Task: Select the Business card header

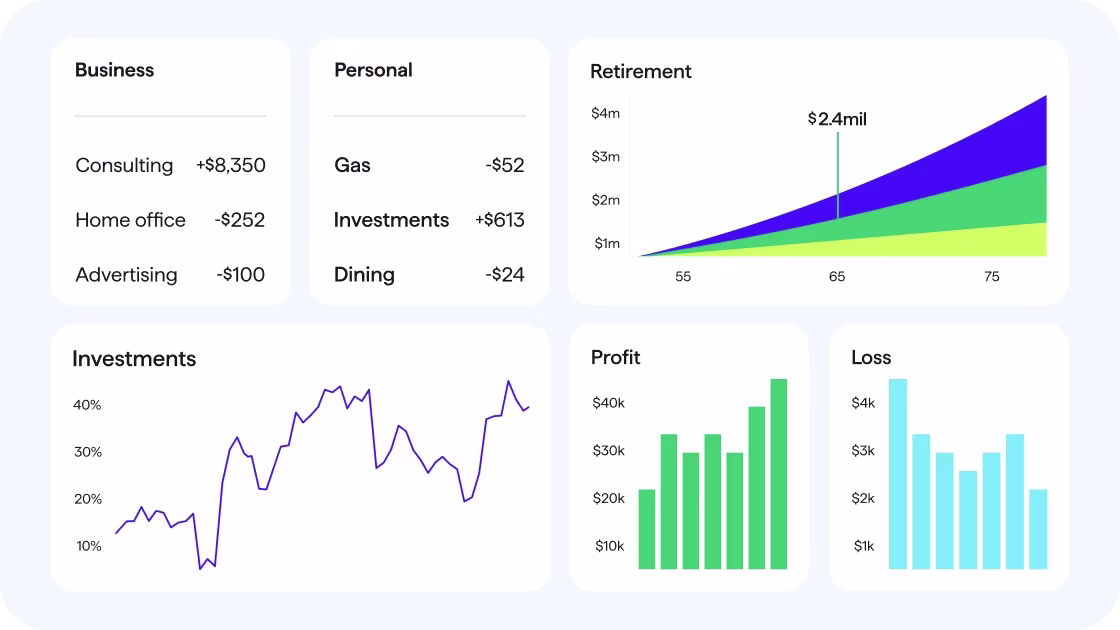Action: tap(114, 70)
